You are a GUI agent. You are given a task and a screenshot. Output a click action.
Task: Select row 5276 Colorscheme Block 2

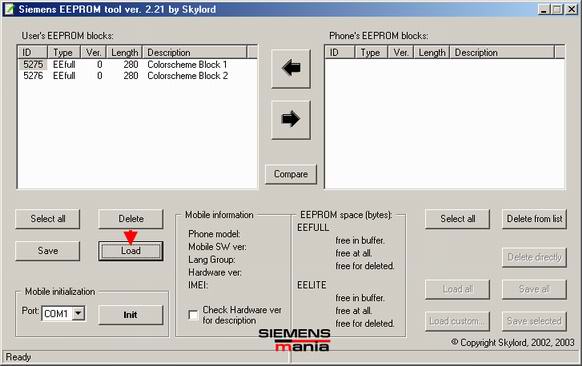tap(137, 76)
